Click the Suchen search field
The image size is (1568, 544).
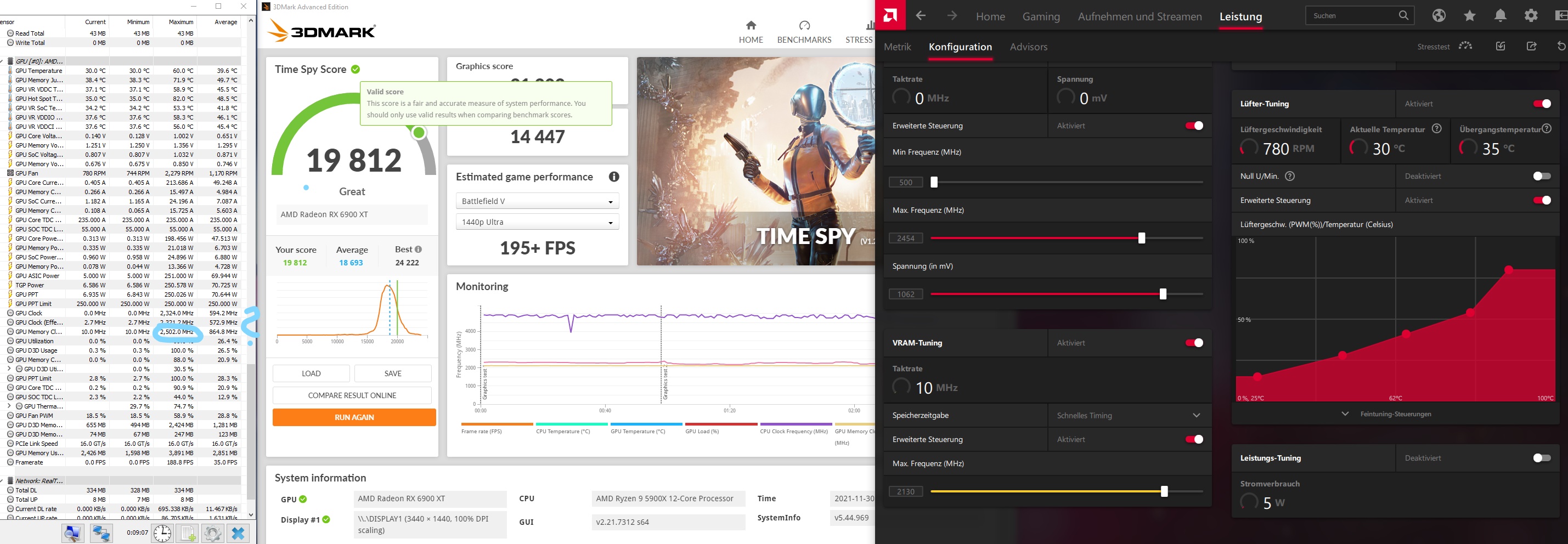[x=1359, y=16]
